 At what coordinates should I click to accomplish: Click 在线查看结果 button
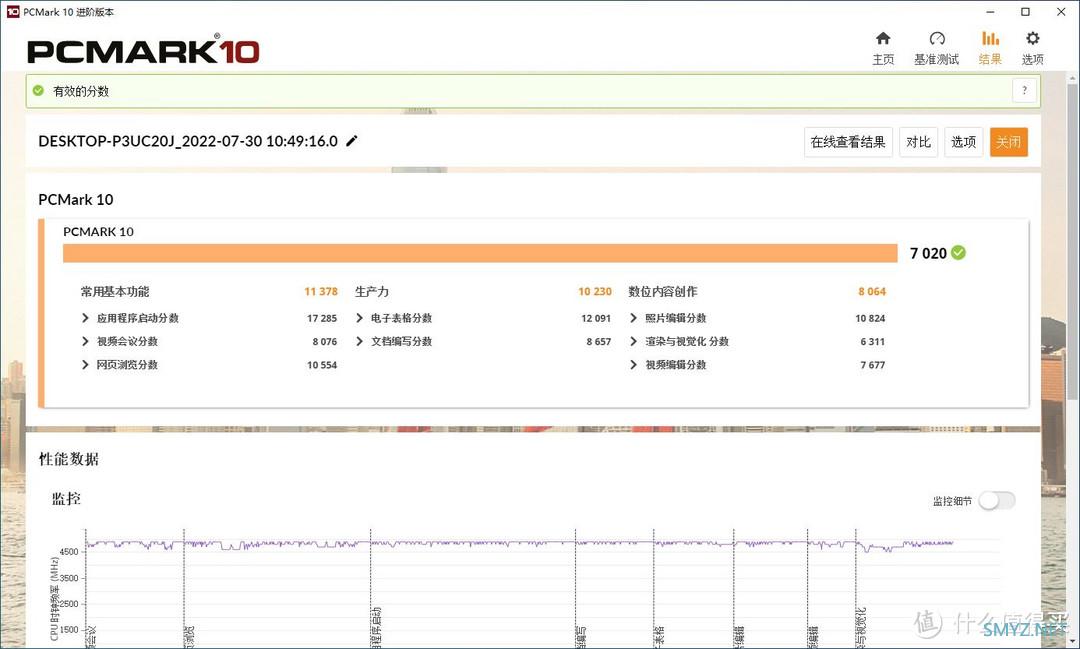pos(848,142)
